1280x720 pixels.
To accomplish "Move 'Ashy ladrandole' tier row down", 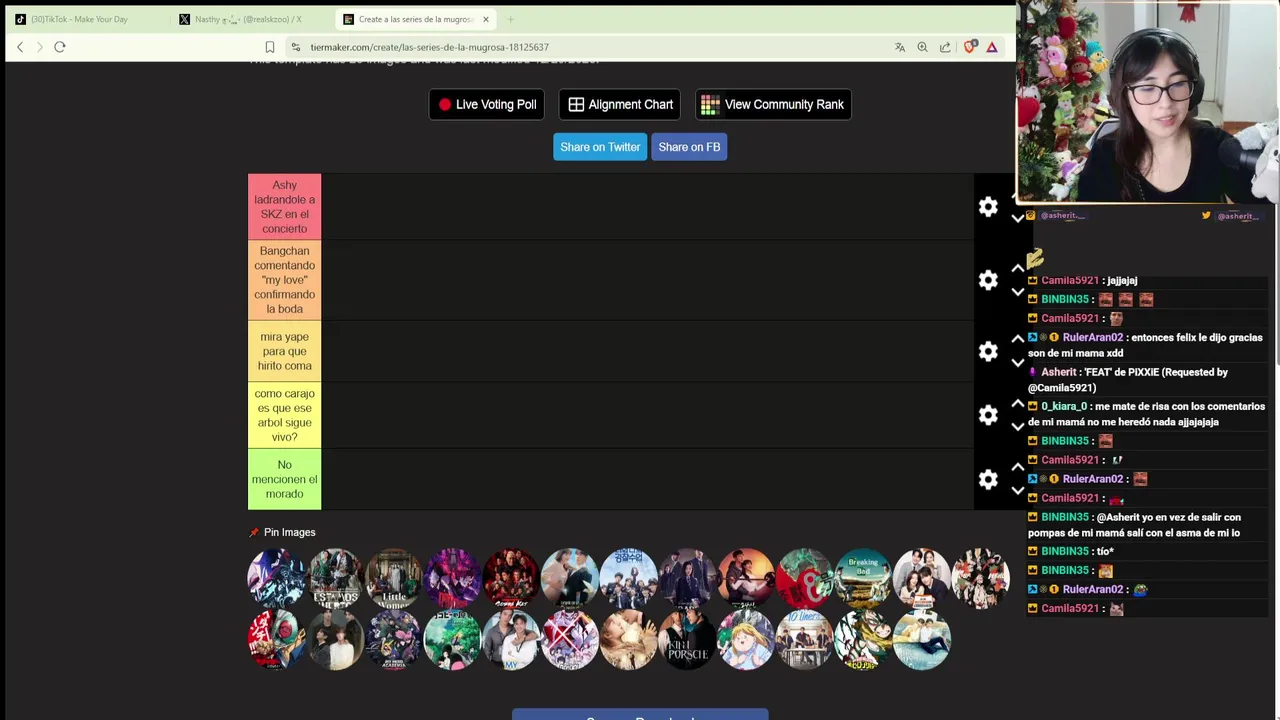I will pyautogui.click(x=1018, y=218).
